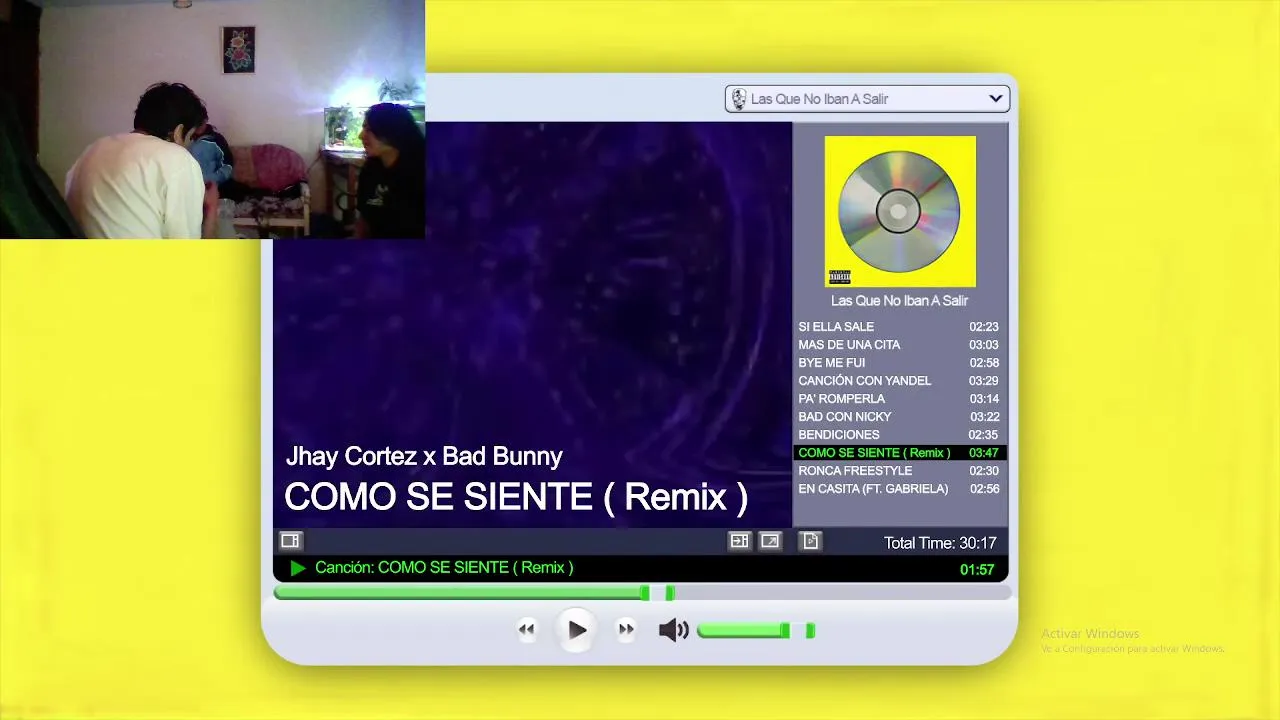Click the skull icon in the album dropdown
Screen dimensions: 1280x720
(x=739, y=99)
